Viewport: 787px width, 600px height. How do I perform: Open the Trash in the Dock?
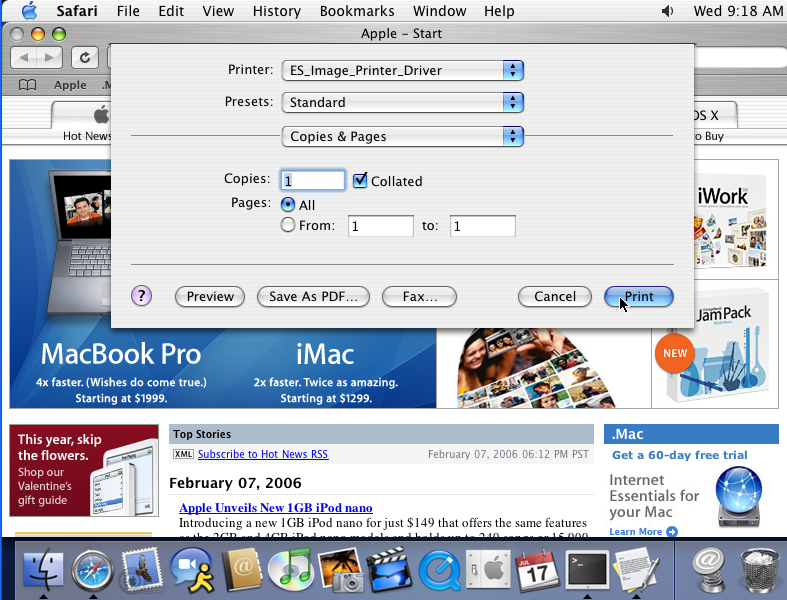click(x=759, y=571)
